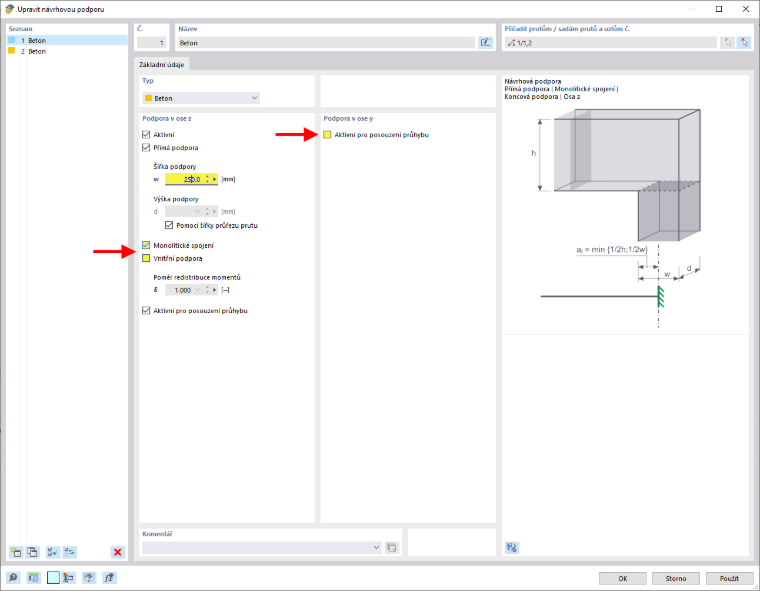Click the copy design support icon

coord(32,552)
